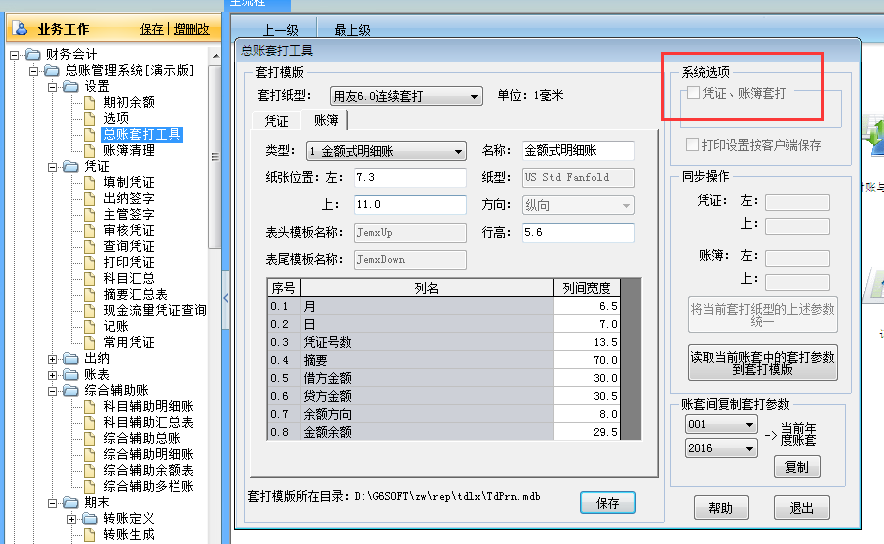Open the 2016 year dropdown
The width and height of the screenshot is (884, 544).
coord(749,448)
